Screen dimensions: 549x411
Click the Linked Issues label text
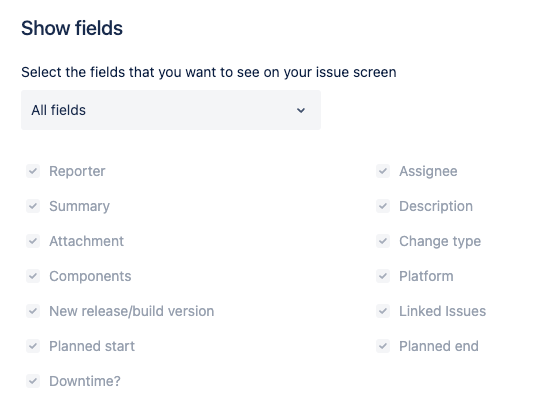pyautogui.click(x=443, y=311)
